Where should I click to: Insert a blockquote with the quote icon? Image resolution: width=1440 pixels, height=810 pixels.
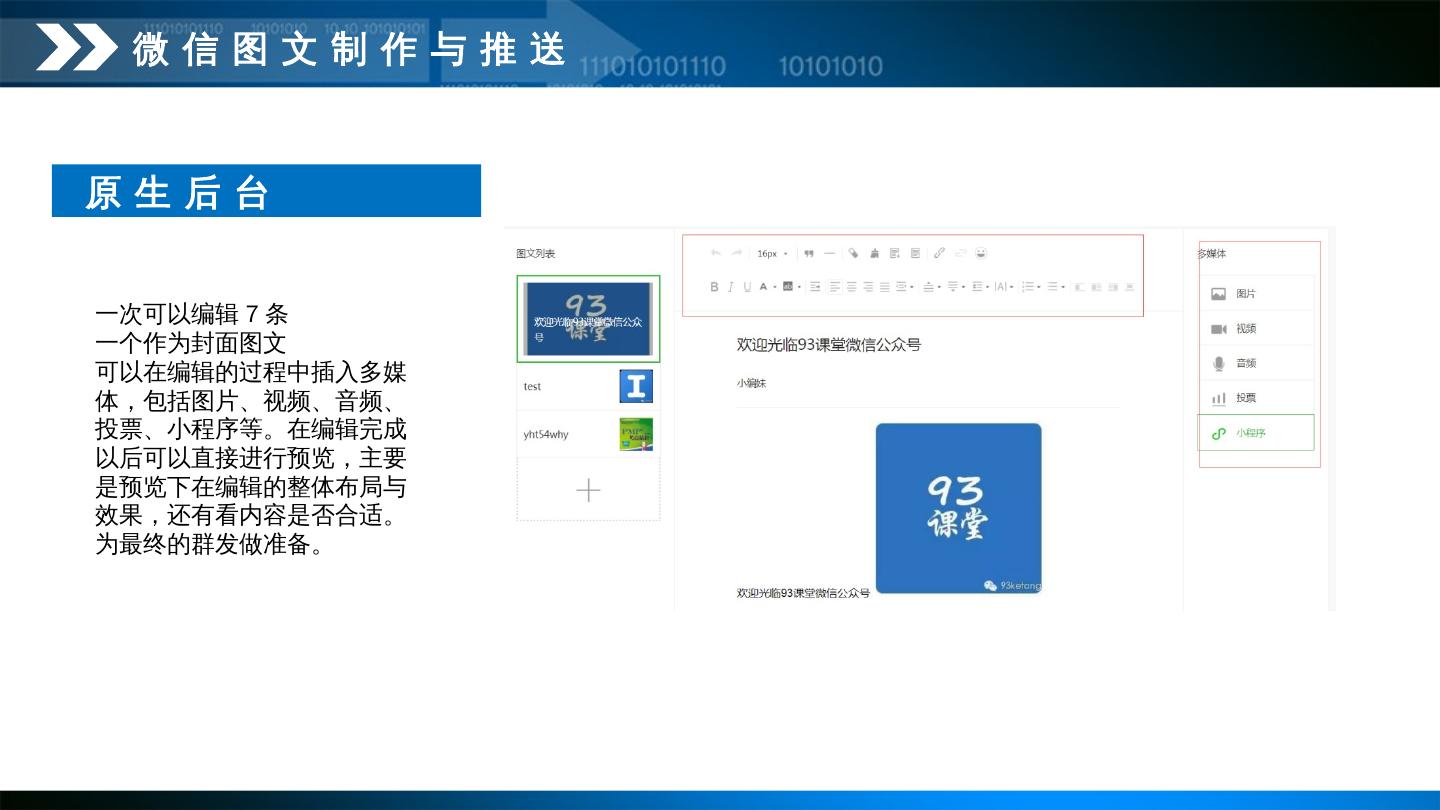(809, 254)
